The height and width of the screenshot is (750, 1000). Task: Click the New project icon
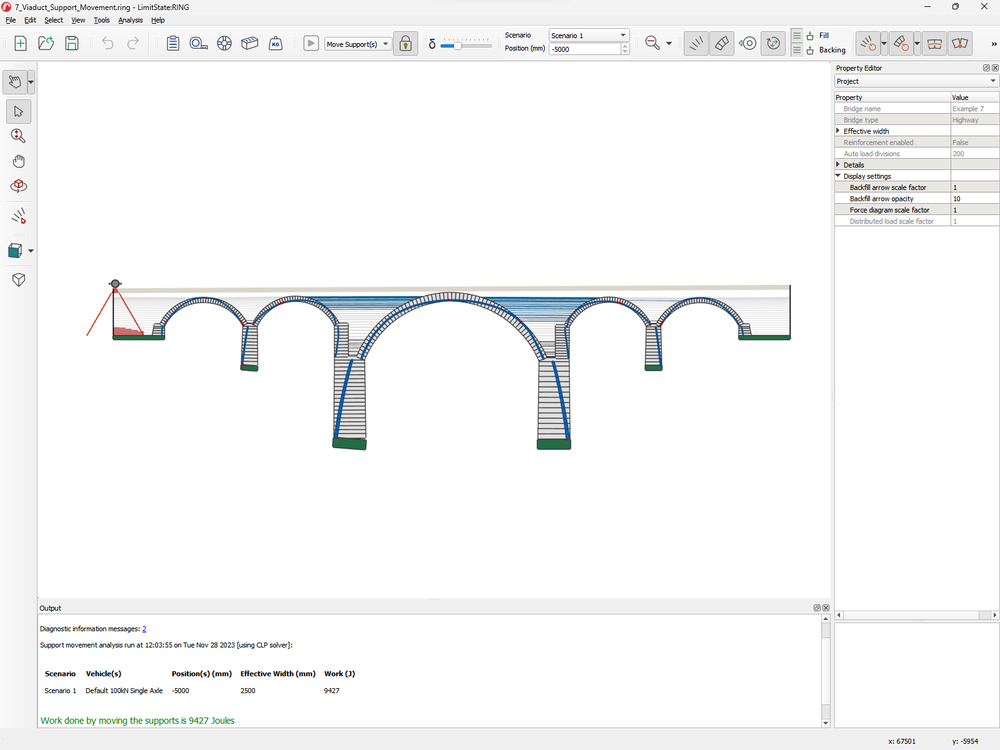click(x=20, y=43)
